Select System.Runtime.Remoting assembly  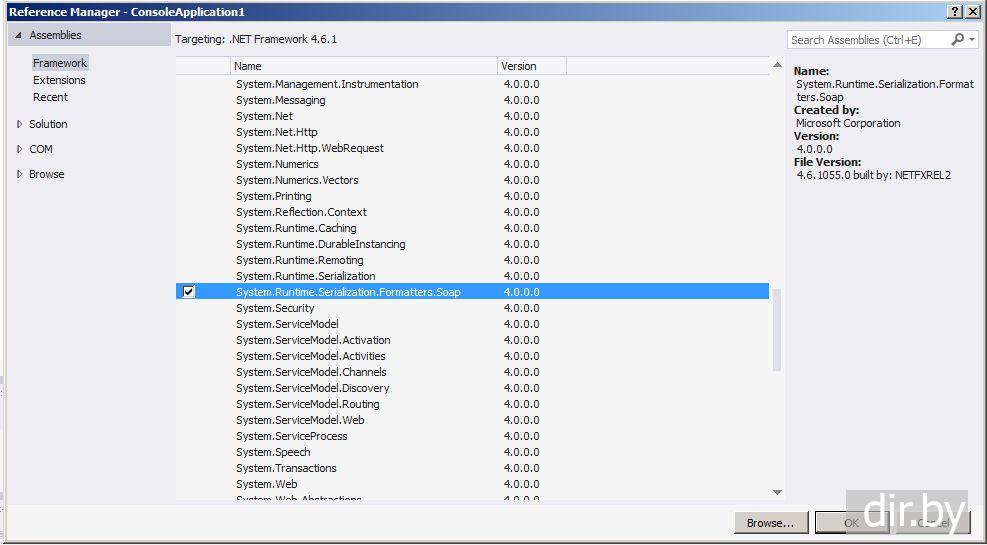pos(472,261)
